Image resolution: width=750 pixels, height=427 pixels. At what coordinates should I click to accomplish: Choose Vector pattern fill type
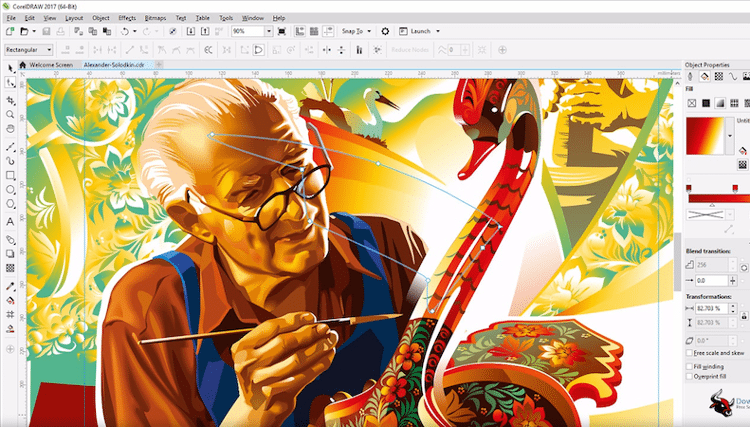pyautogui.click(x=734, y=103)
